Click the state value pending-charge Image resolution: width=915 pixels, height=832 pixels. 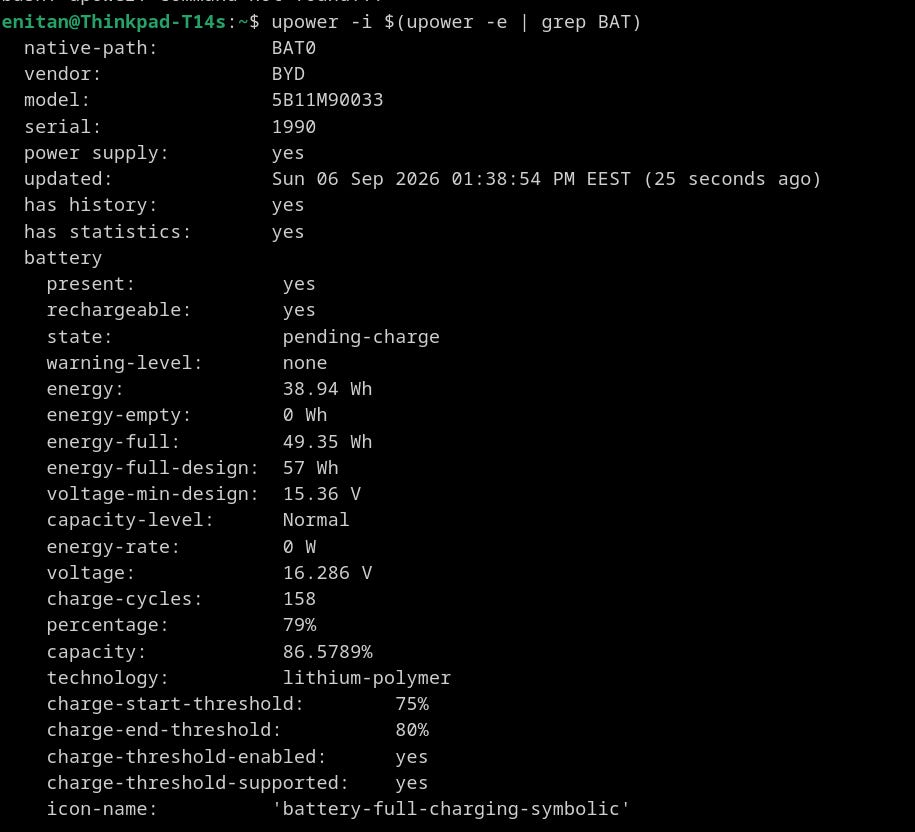click(x=361, y=337)
